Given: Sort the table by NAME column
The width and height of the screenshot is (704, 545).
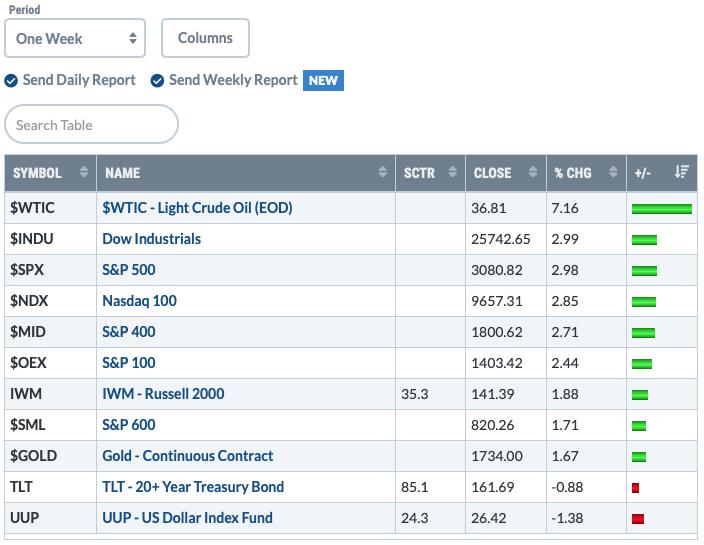Looking at the screenshot, I should tap(246, 173).
